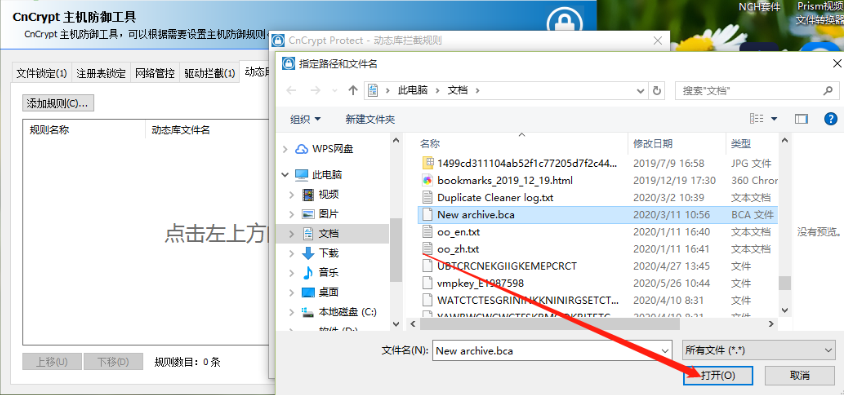Click the change view icon
The width and height of the screenshot is (846, 395).
coord(757,119)
